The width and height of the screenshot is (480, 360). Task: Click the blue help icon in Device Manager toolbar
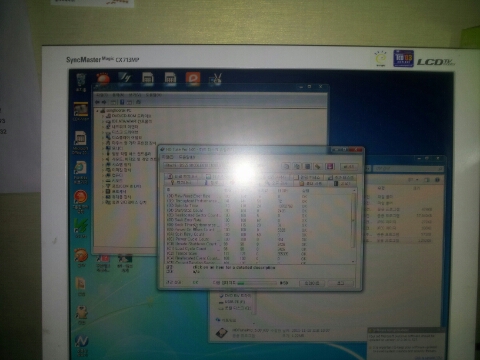coord(122,102)
